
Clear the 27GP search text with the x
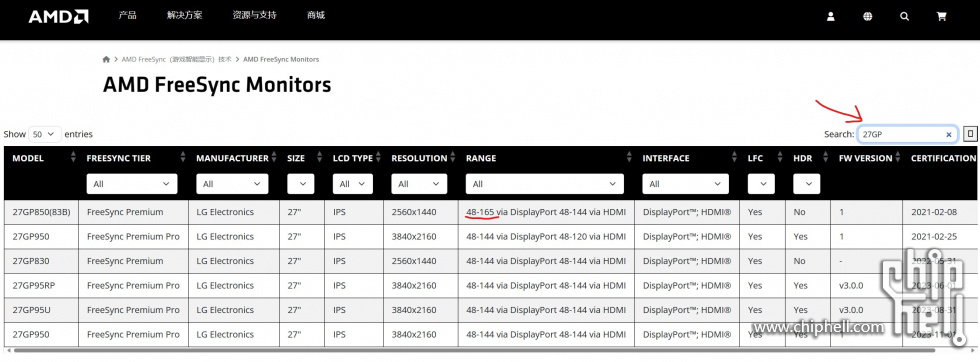coord(948,134)
